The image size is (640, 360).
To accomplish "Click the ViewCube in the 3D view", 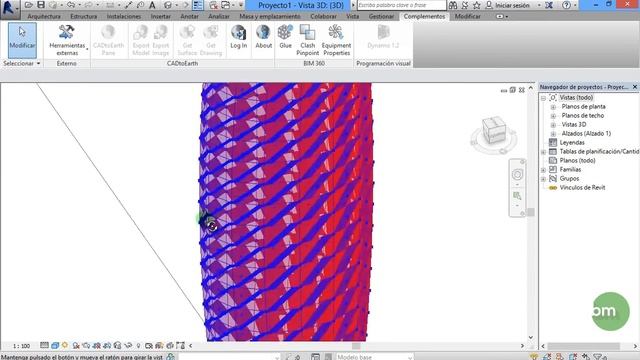I will (494, 131).
